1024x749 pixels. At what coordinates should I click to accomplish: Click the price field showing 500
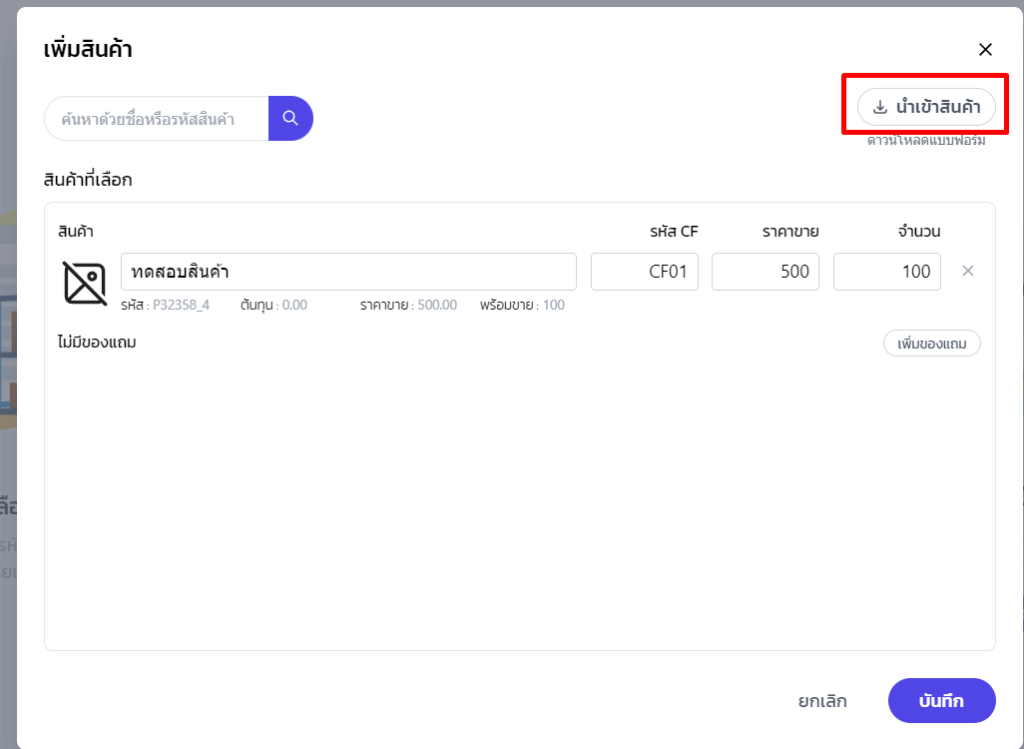coord(765,272)
